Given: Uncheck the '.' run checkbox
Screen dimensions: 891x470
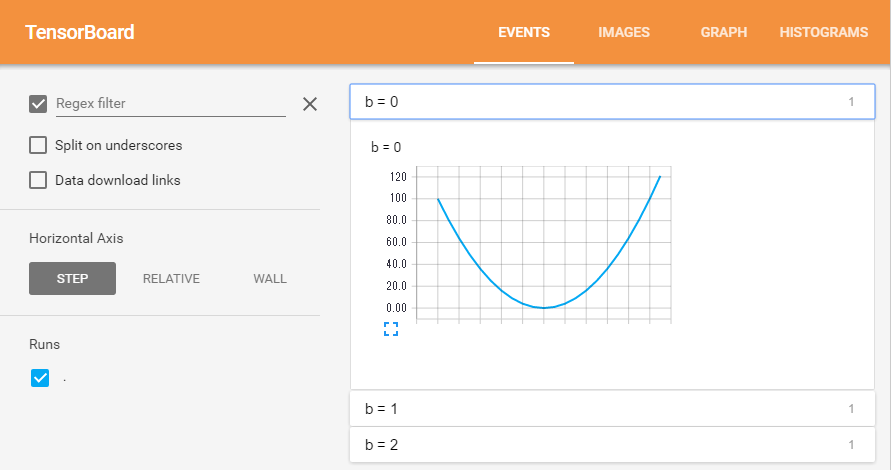Looking at the screenshot, I should (40, 378).
